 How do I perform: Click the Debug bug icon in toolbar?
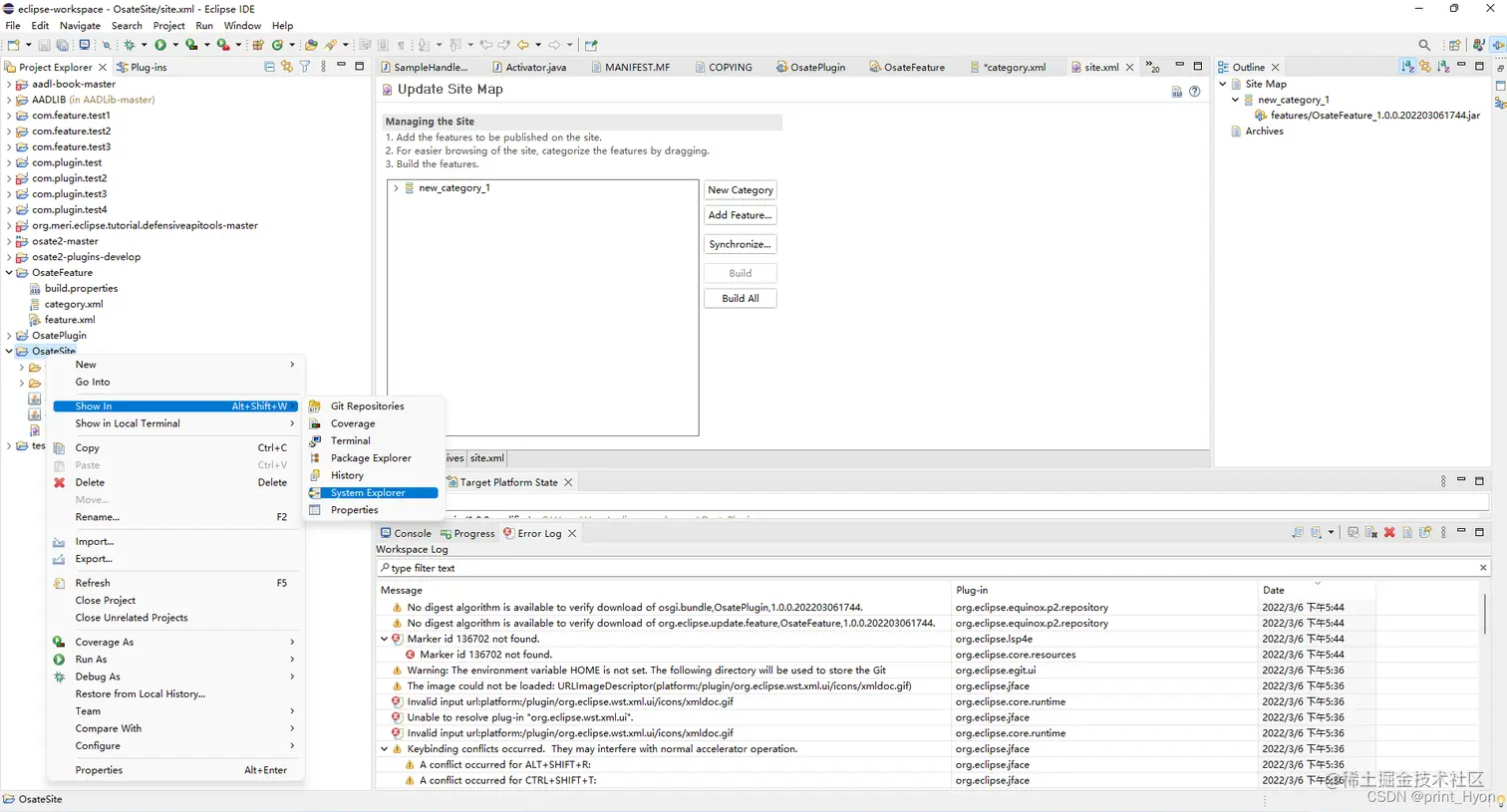[x=130, y=45]
